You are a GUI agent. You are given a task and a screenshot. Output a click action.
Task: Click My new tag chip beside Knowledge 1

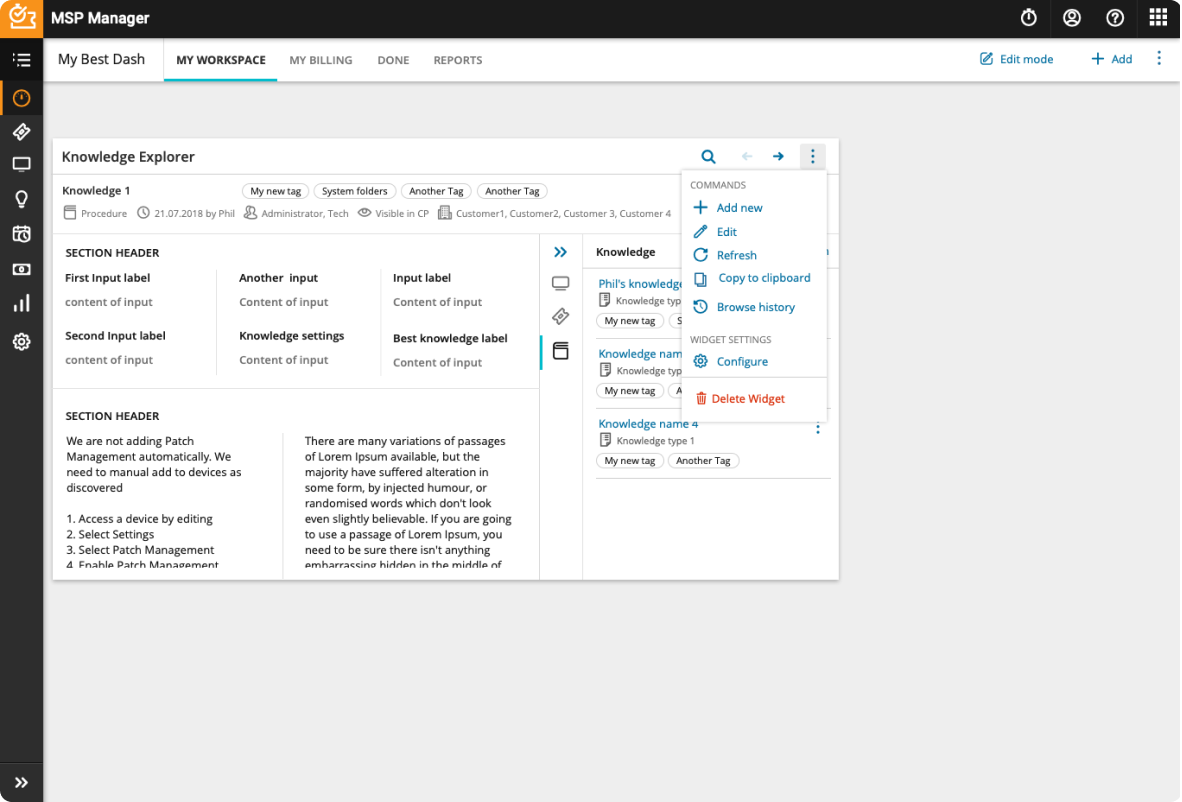(x=275, y=191)
